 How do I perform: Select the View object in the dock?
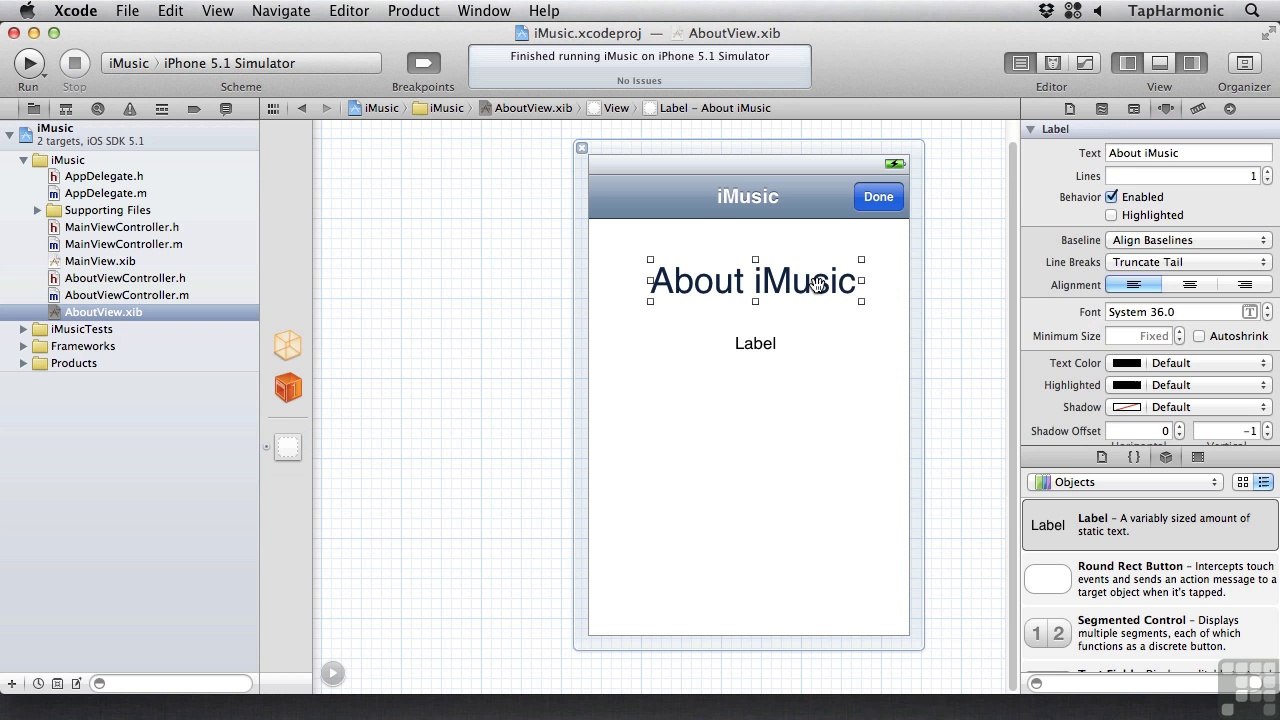(x=288, y=447)
